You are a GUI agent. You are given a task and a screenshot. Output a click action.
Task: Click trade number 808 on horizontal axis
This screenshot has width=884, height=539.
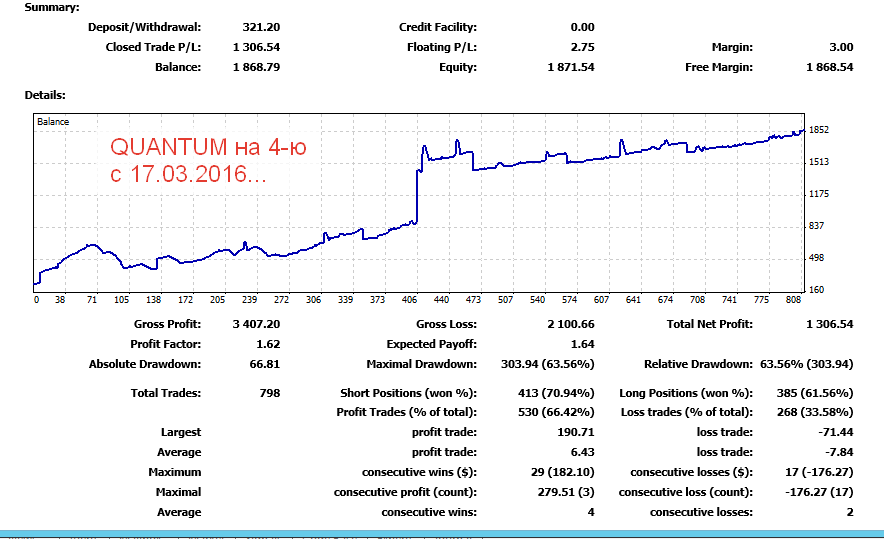tap(793, 299)
